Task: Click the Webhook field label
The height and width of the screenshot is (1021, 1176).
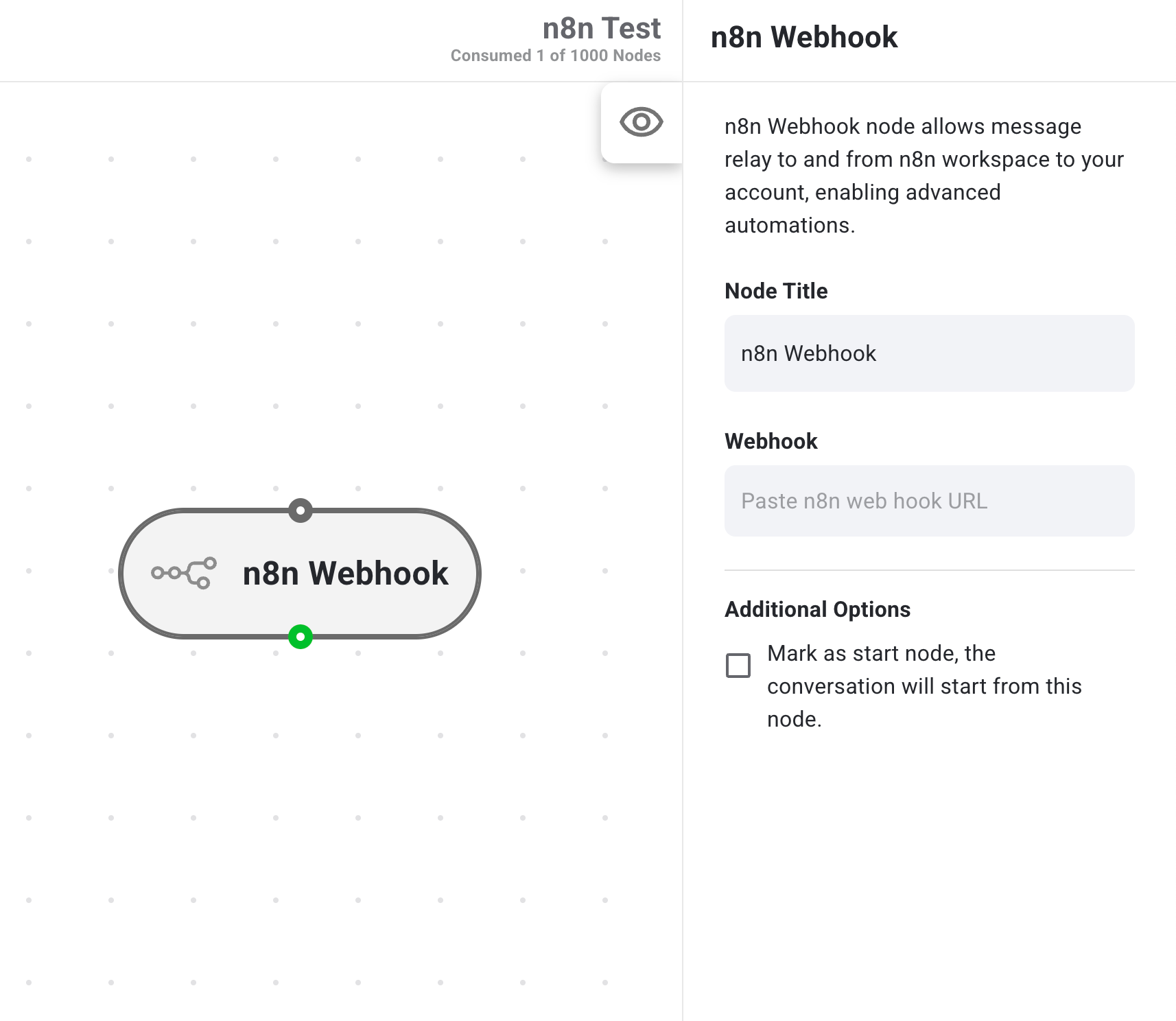Action: pos(771,441)
